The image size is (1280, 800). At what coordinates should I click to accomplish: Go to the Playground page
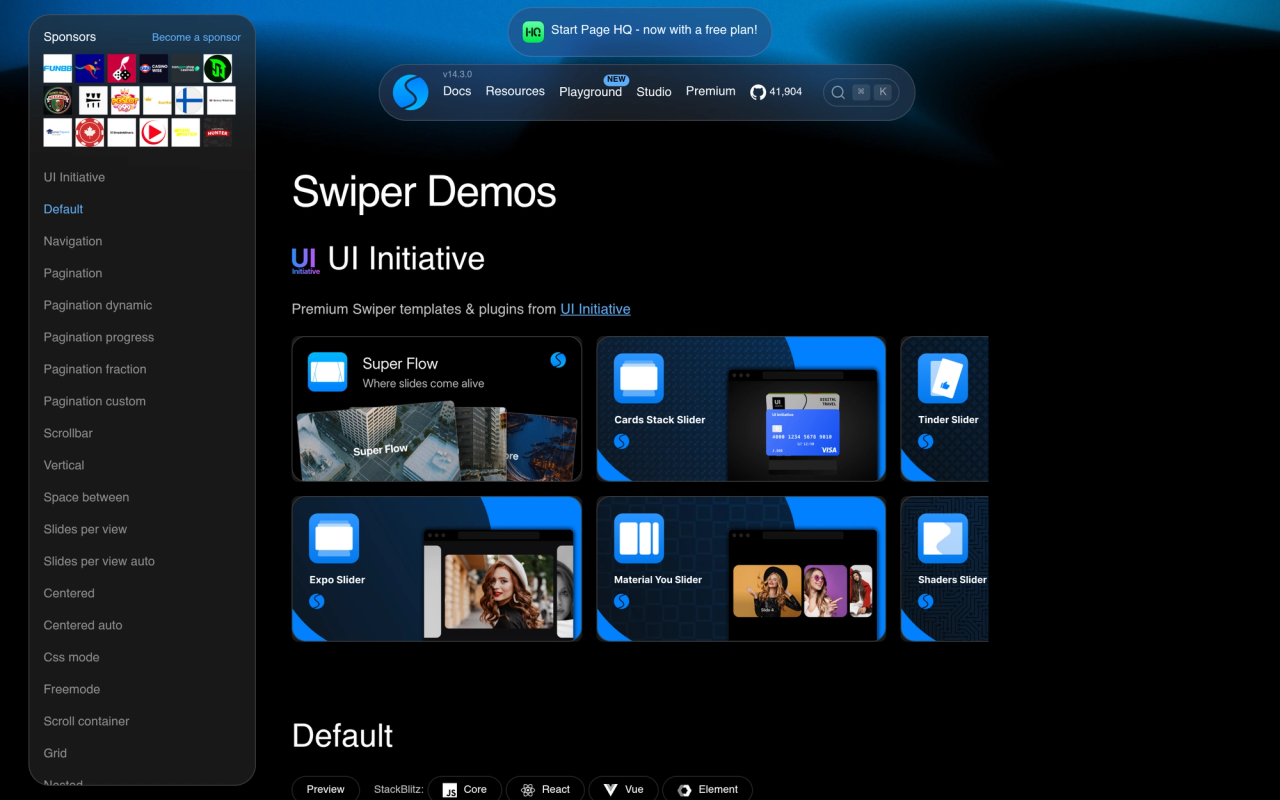590,92
